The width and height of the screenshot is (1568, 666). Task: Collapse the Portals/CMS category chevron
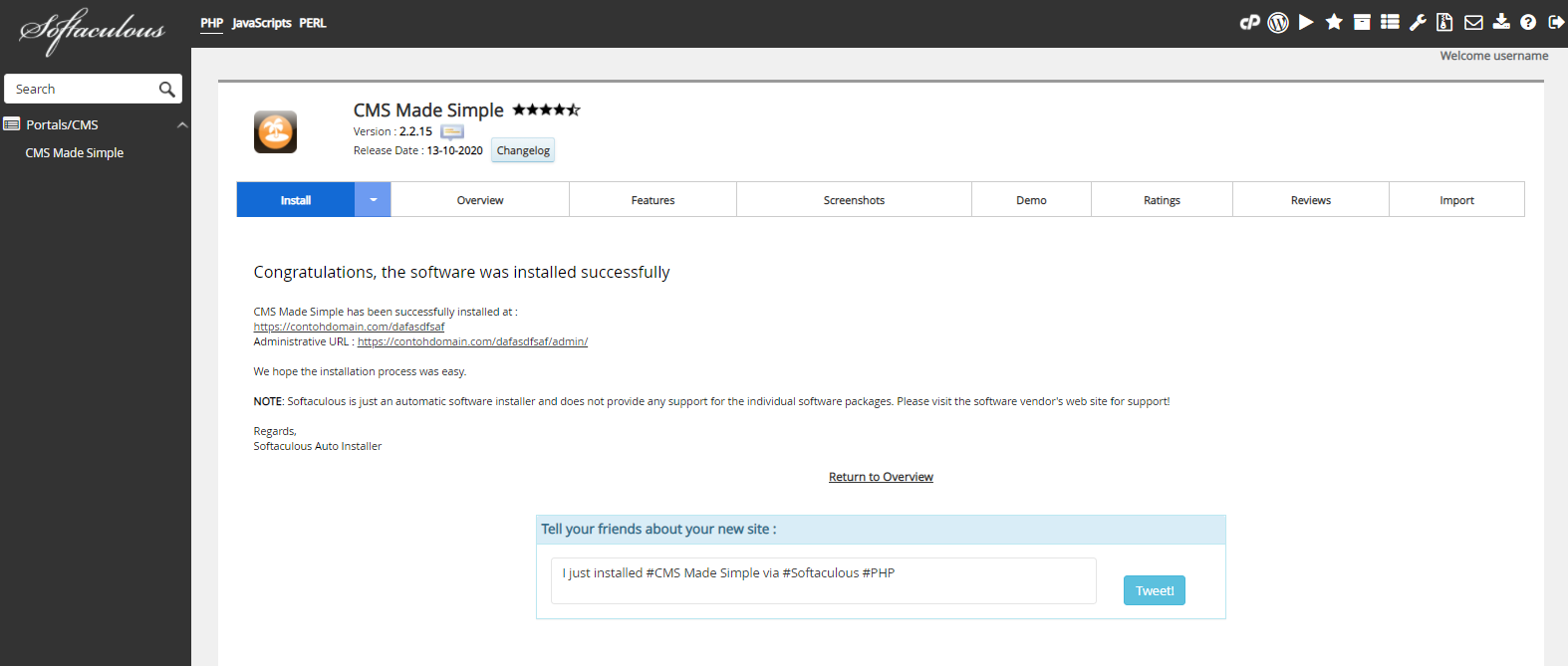pos(182,124)
